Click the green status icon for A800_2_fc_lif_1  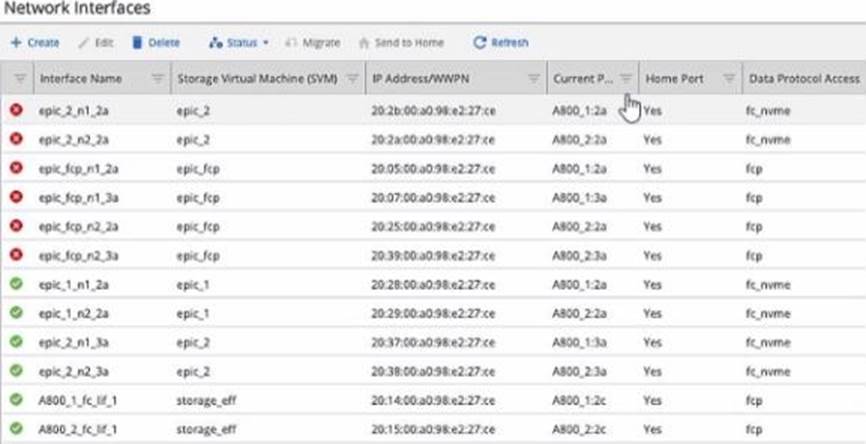pyautogui.click(x=16, y=430)
